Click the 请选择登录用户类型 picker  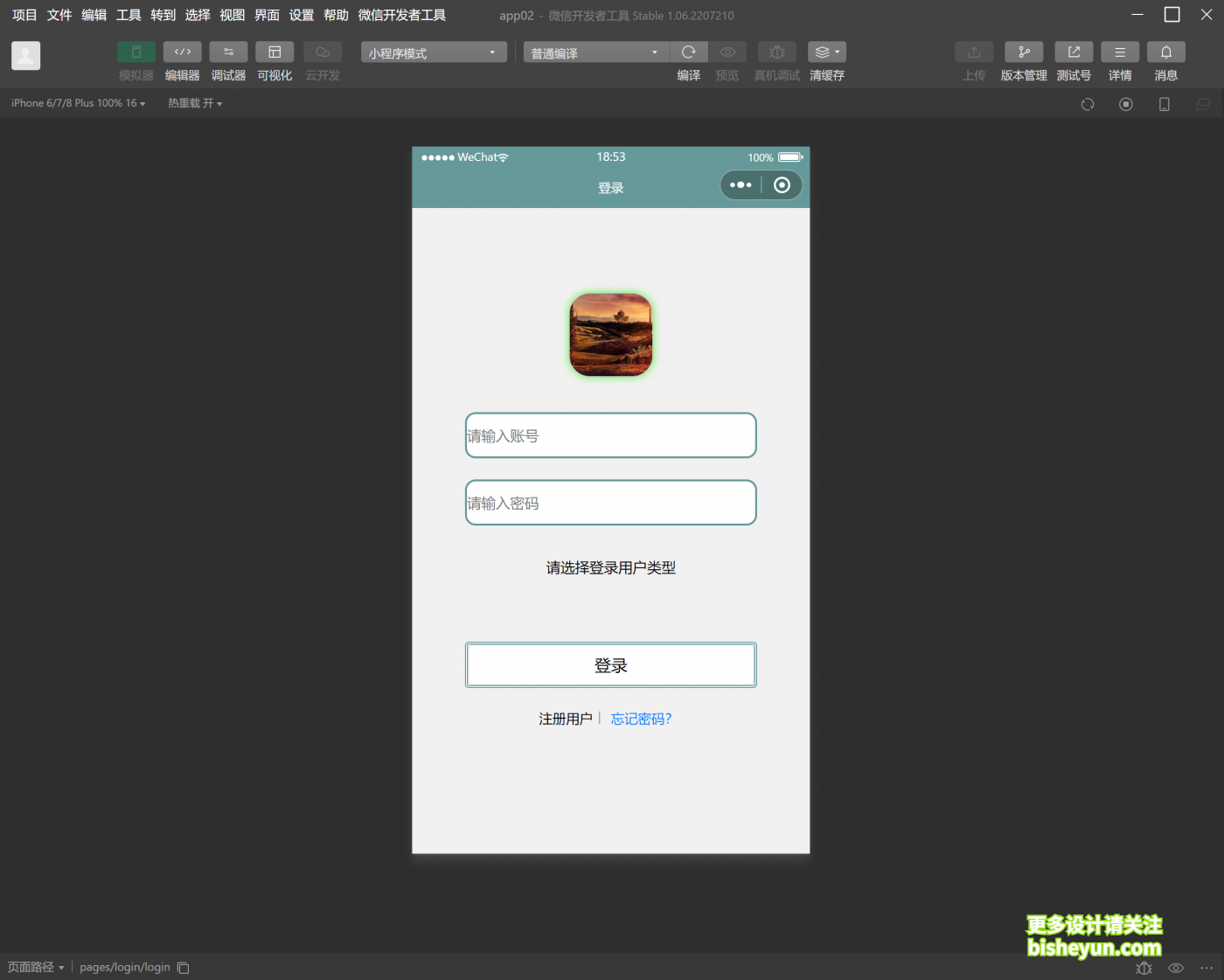click(610, 568)
